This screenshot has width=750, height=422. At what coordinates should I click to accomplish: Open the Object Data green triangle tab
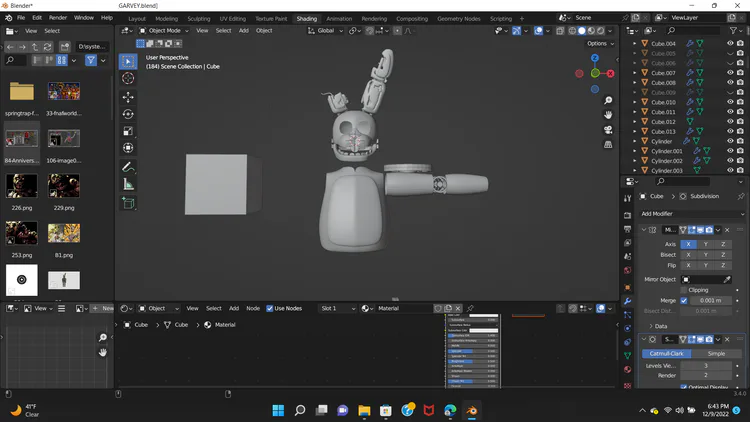(x=628, y=355)
